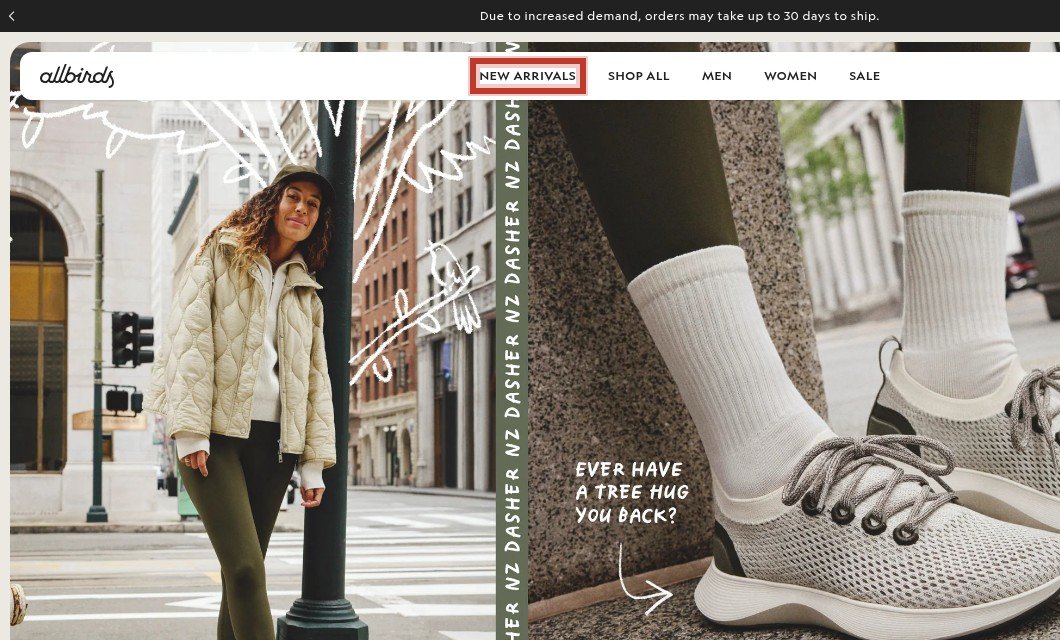Screen dimensions: 1060x640
Task: Select Men in the navigation bar
Action: pos(717,76)
